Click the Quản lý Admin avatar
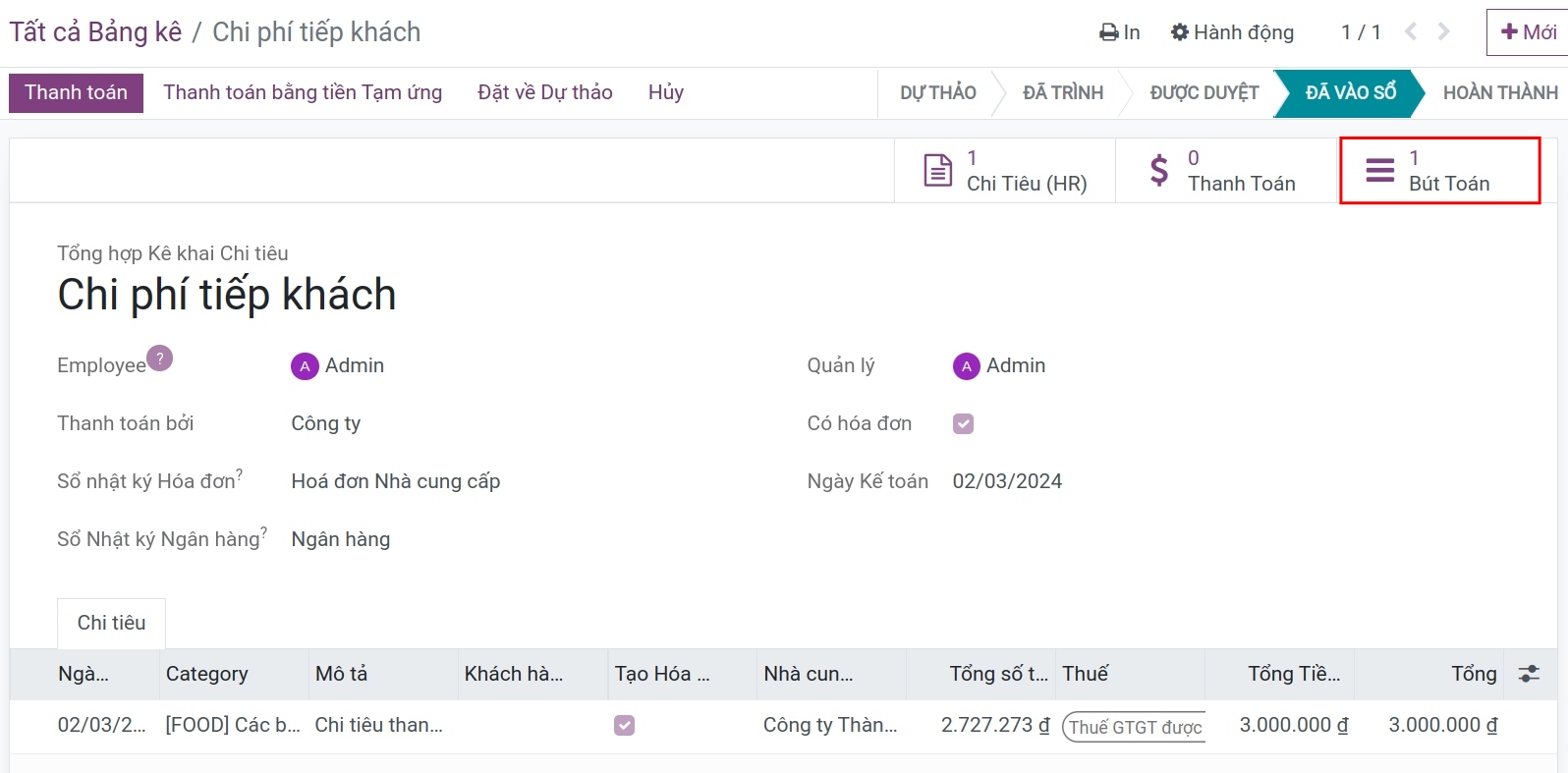Viewport: 1568px width, 773px height. click(967, 366)
